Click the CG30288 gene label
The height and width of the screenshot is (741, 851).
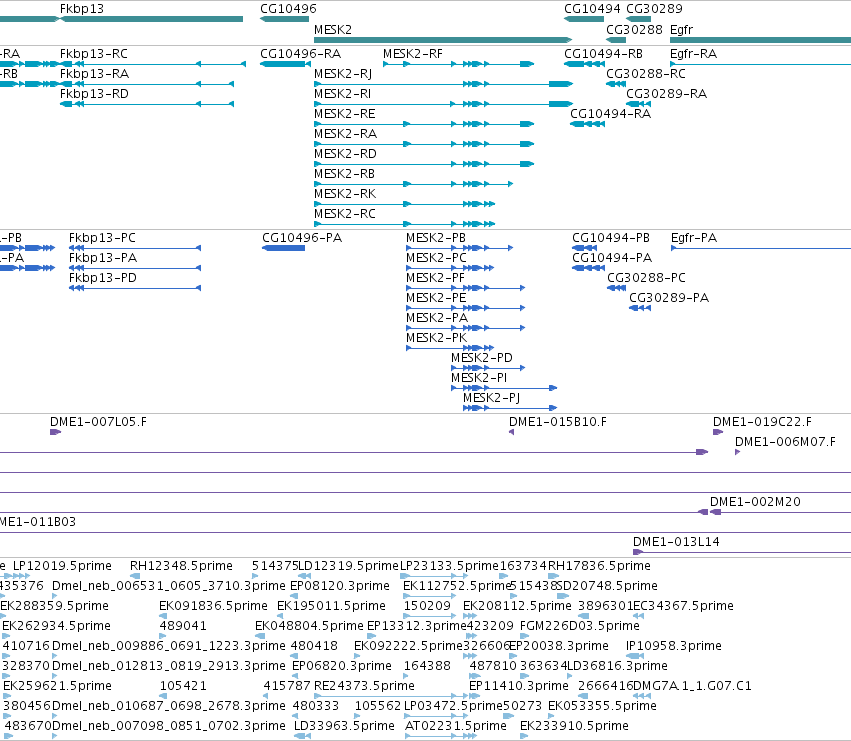(x=634, y=29)
